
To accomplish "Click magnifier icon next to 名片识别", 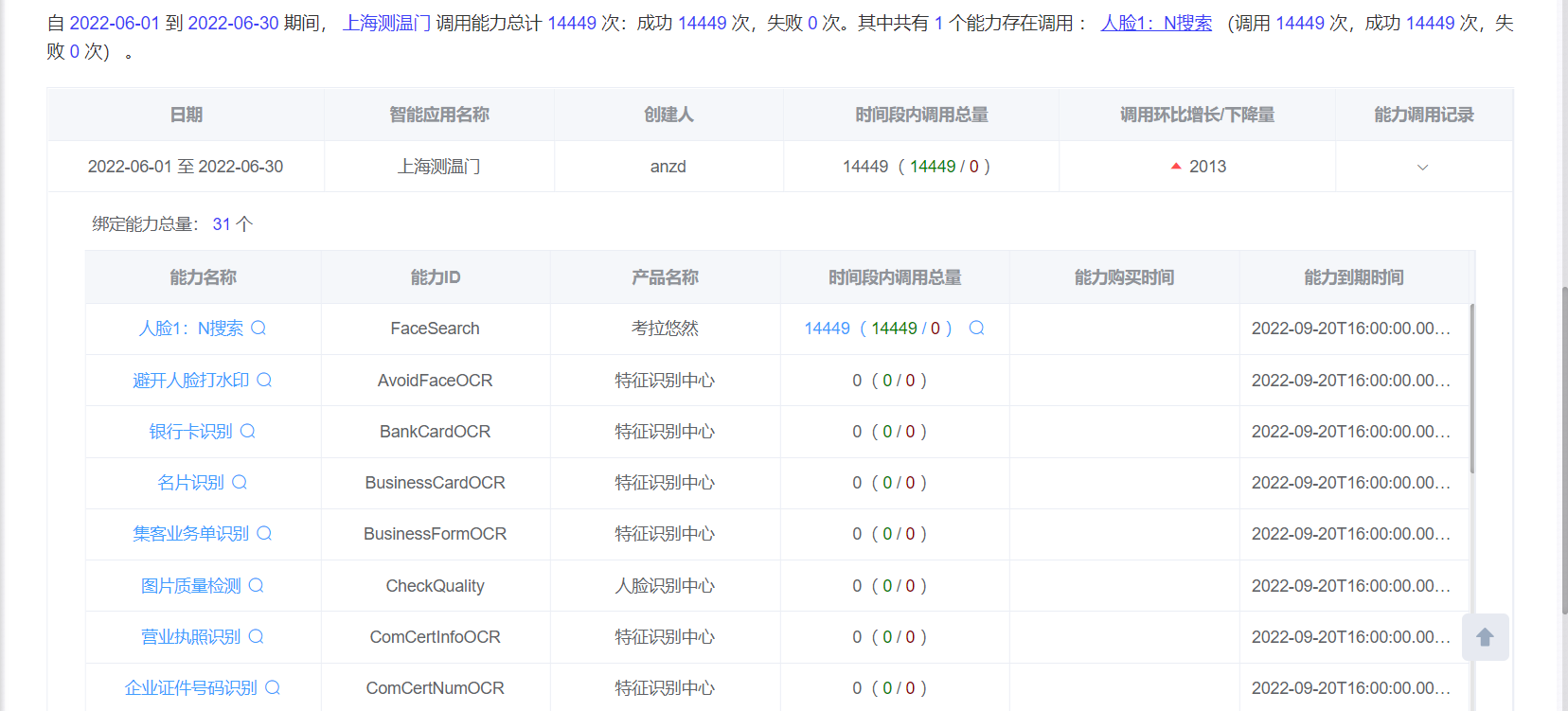I will coord(240,482).
